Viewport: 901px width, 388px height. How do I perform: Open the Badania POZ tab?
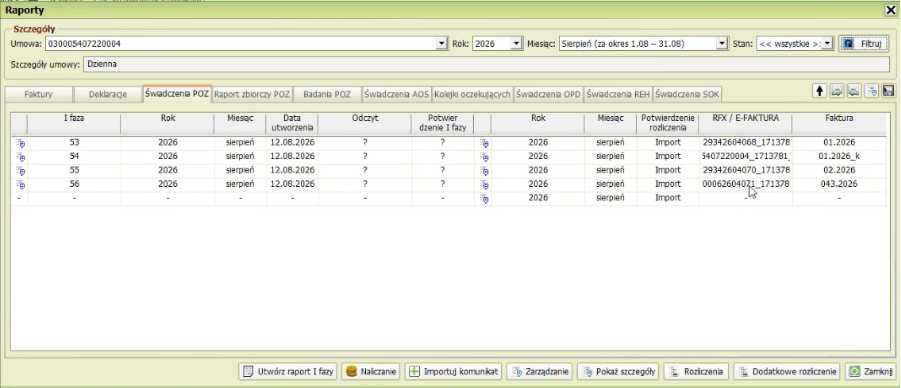pyautogui.click(x=327, y=94)
